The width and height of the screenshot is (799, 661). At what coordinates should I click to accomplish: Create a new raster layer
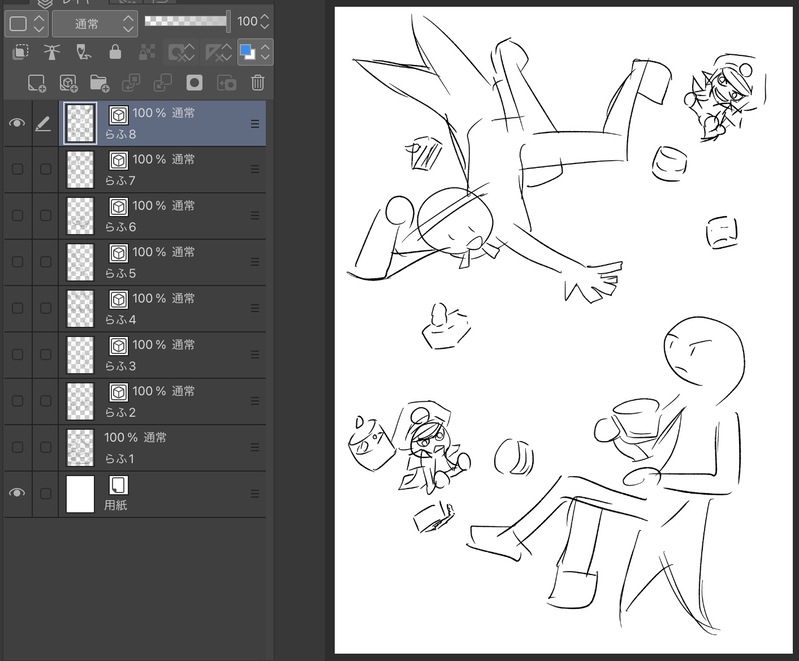[x=37, y=83]
